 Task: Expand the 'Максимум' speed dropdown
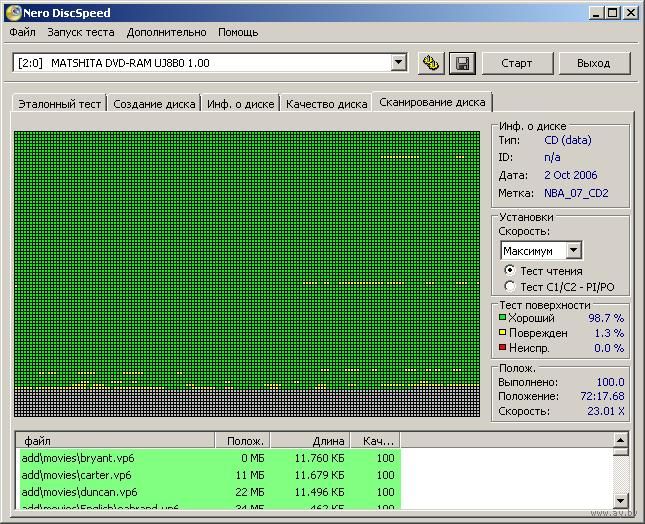[x=573, y=251]
